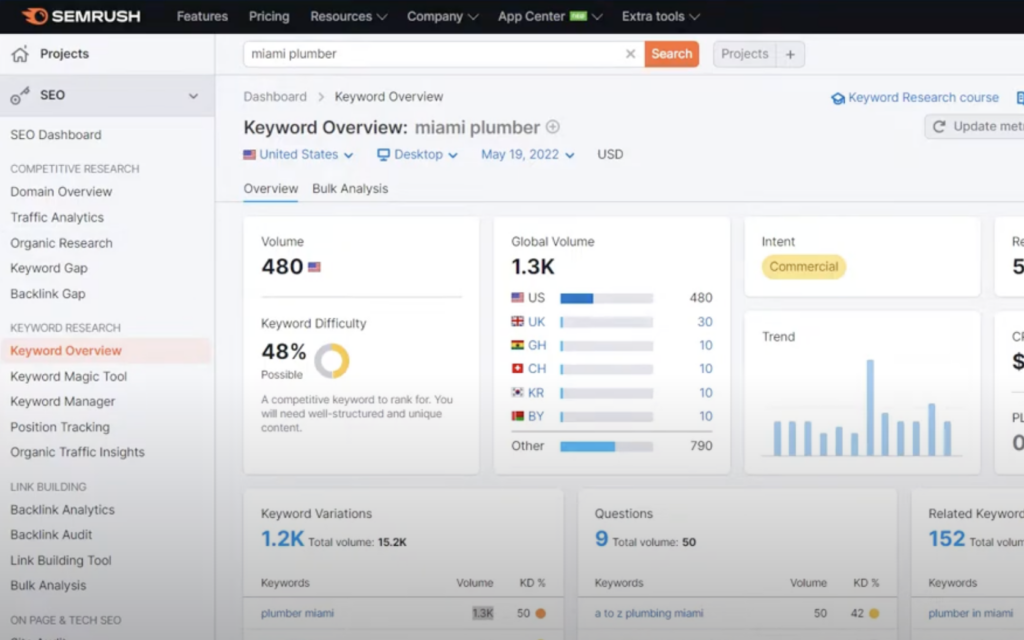Click the Desktop monitor icon

pyautogui.click(x=383, y=155)
